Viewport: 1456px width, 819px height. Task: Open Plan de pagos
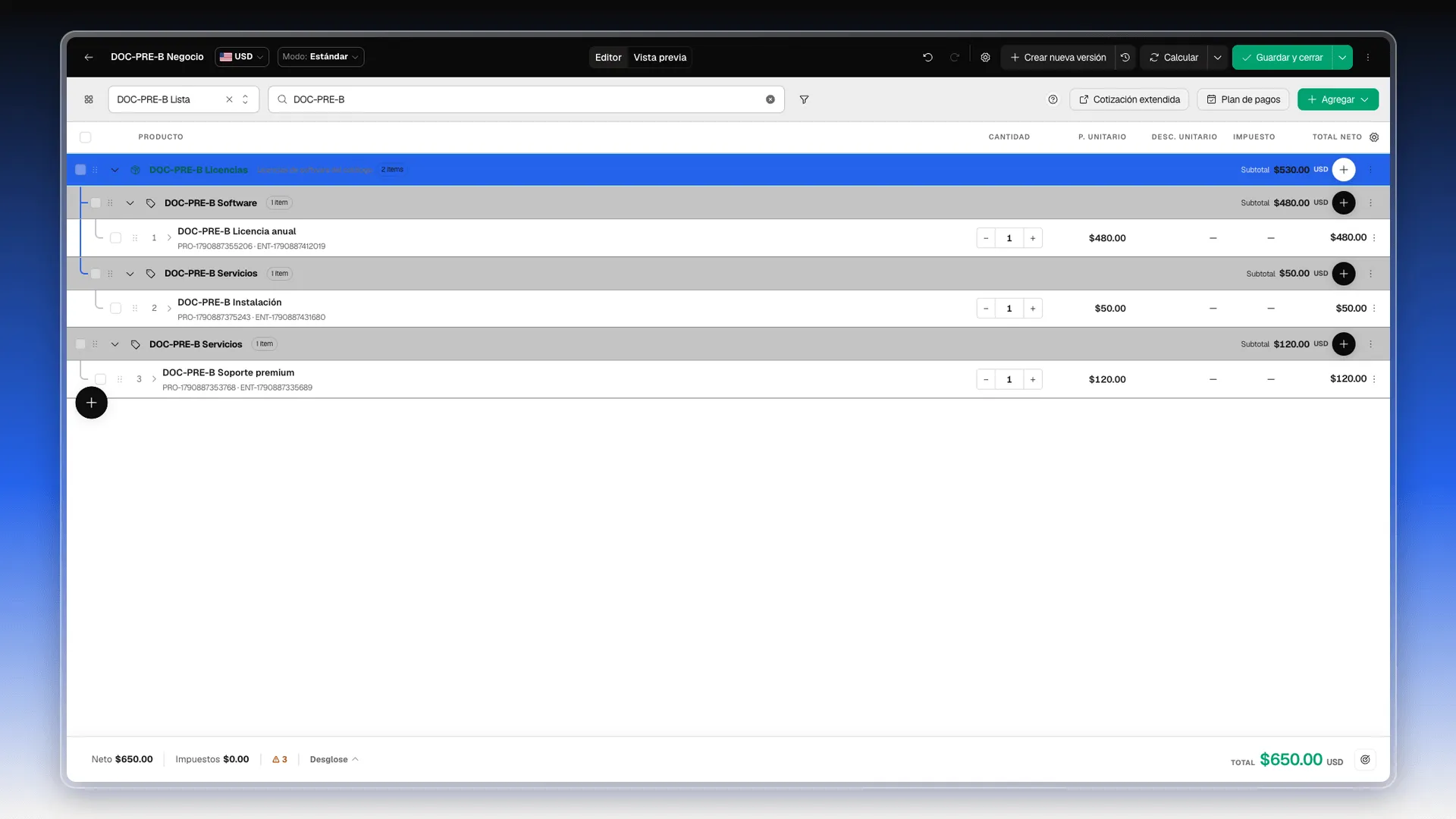(x=1243, y=99)
